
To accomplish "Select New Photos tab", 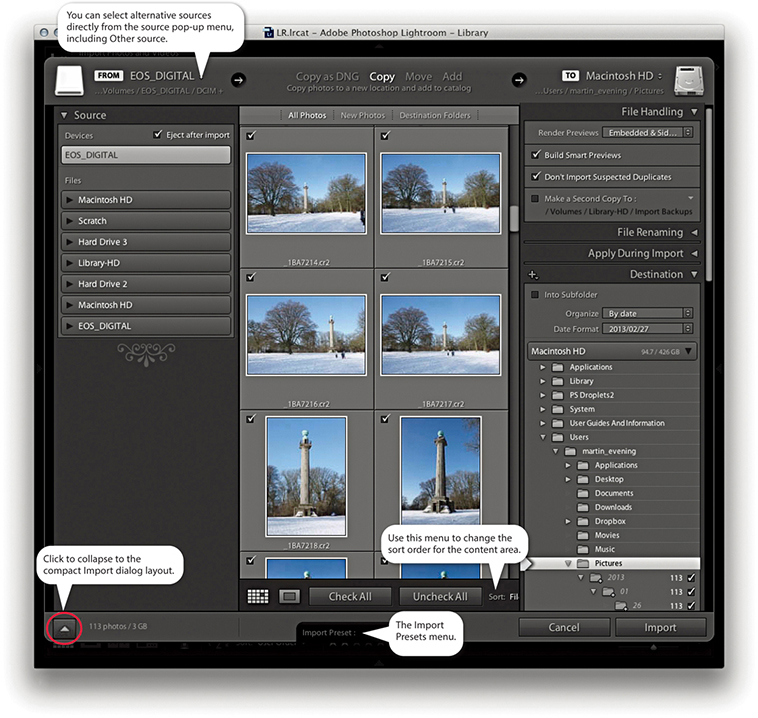I will pyautogui.click(x=363, y=115).
